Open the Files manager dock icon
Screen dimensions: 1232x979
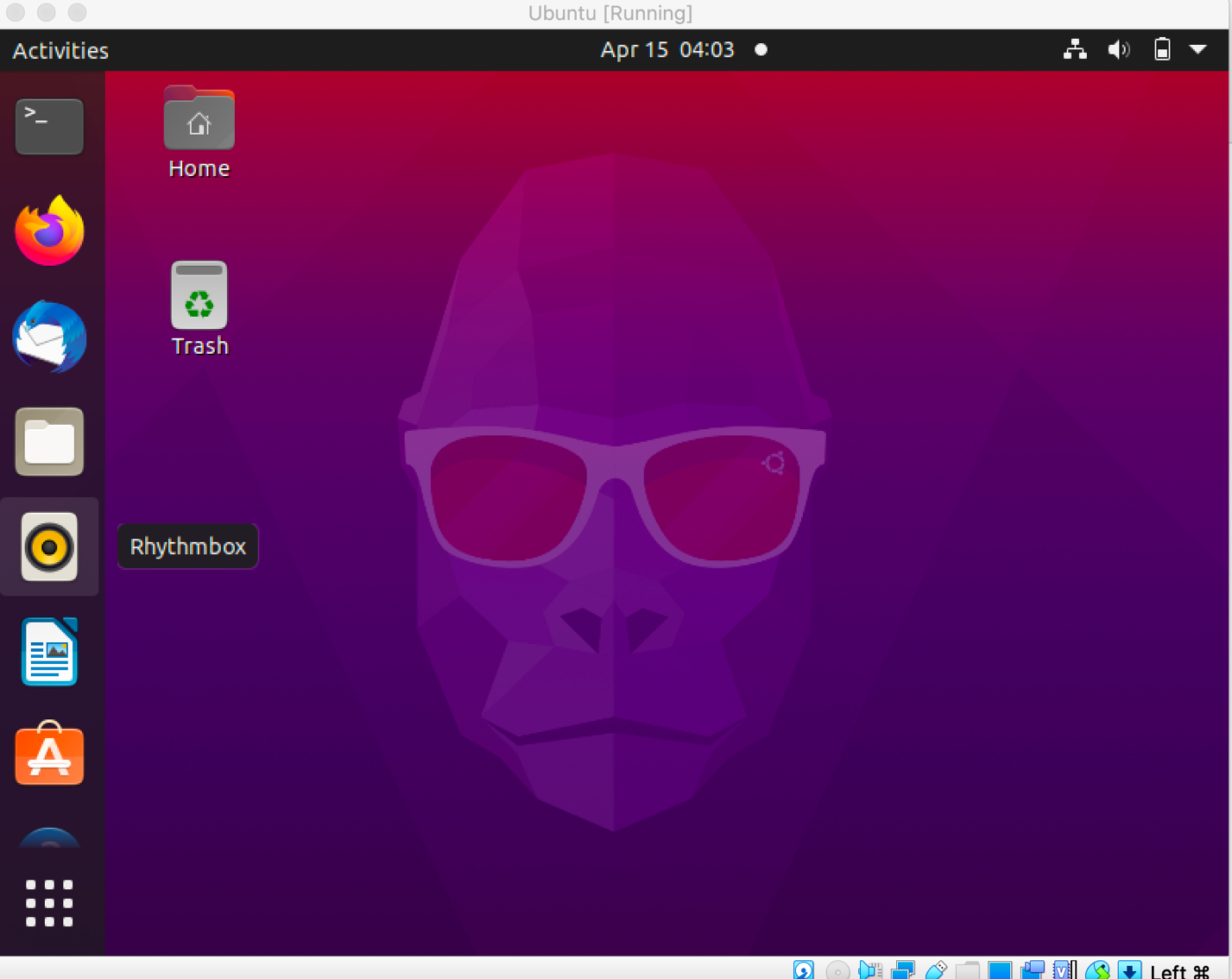tap(49, 441)
